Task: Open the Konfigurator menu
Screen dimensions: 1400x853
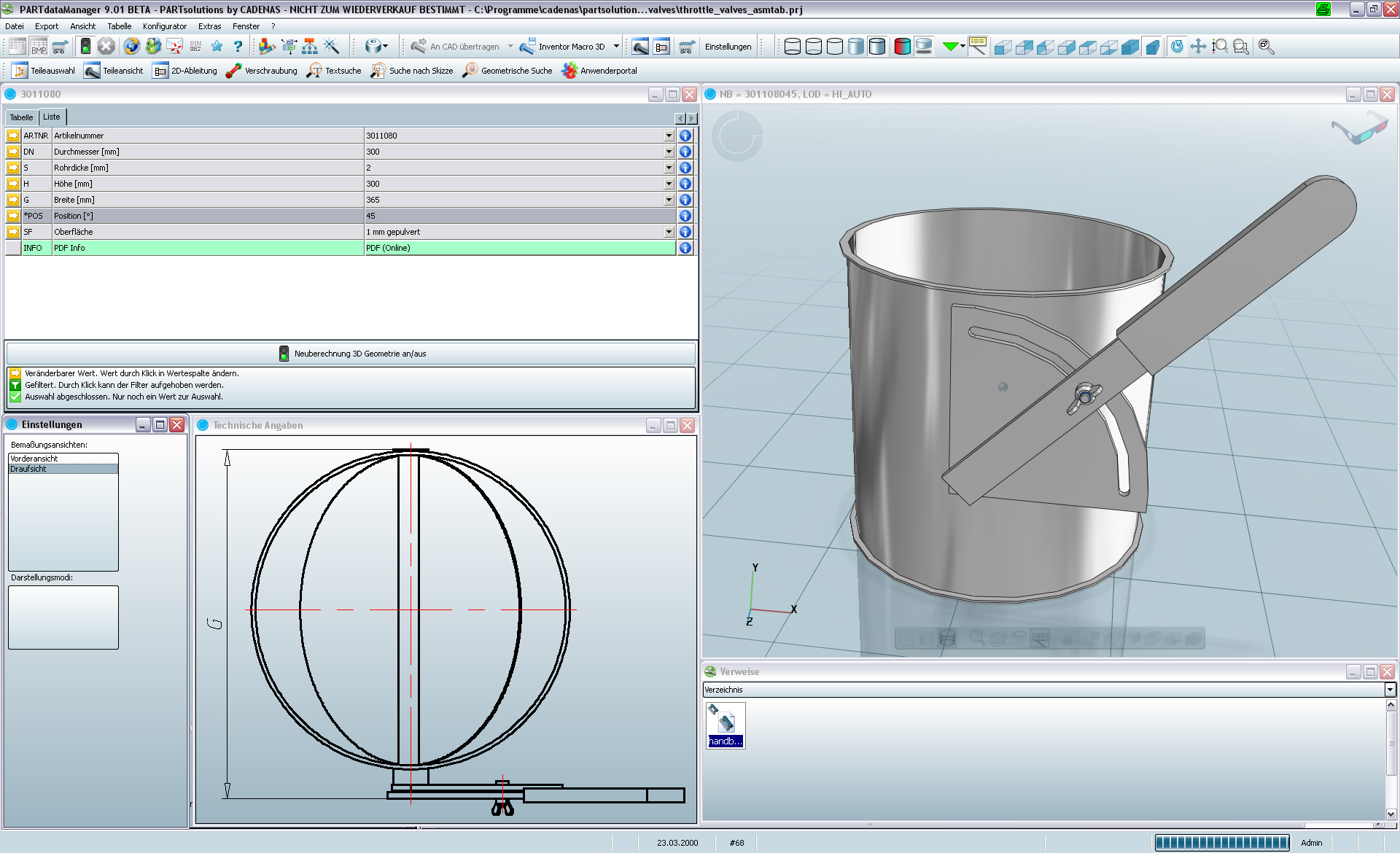Action: click(165, 26)
